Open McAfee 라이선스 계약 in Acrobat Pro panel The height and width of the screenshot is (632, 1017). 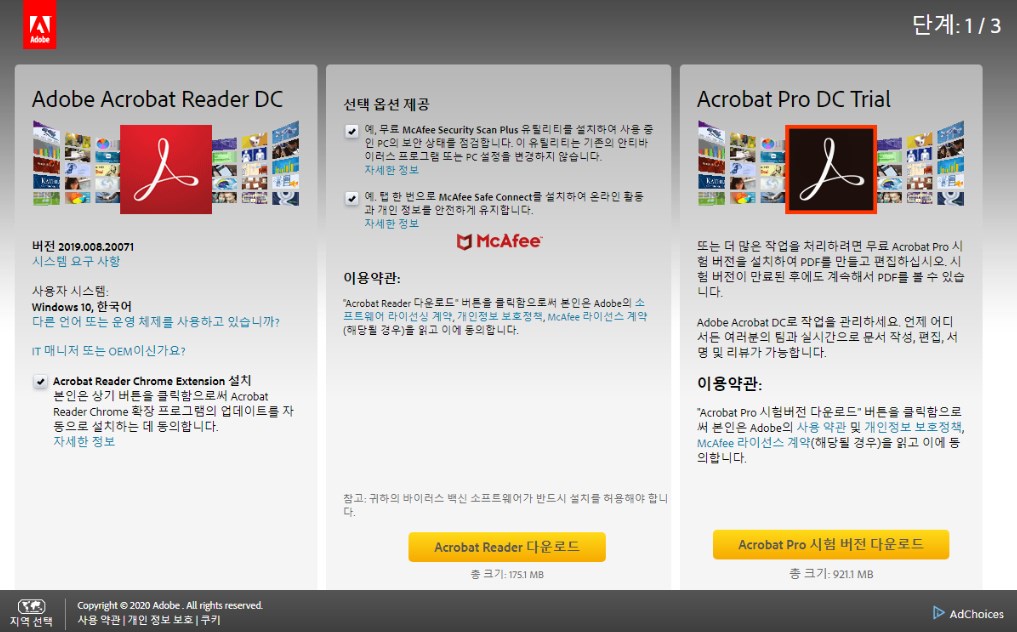tap(754, 443)
